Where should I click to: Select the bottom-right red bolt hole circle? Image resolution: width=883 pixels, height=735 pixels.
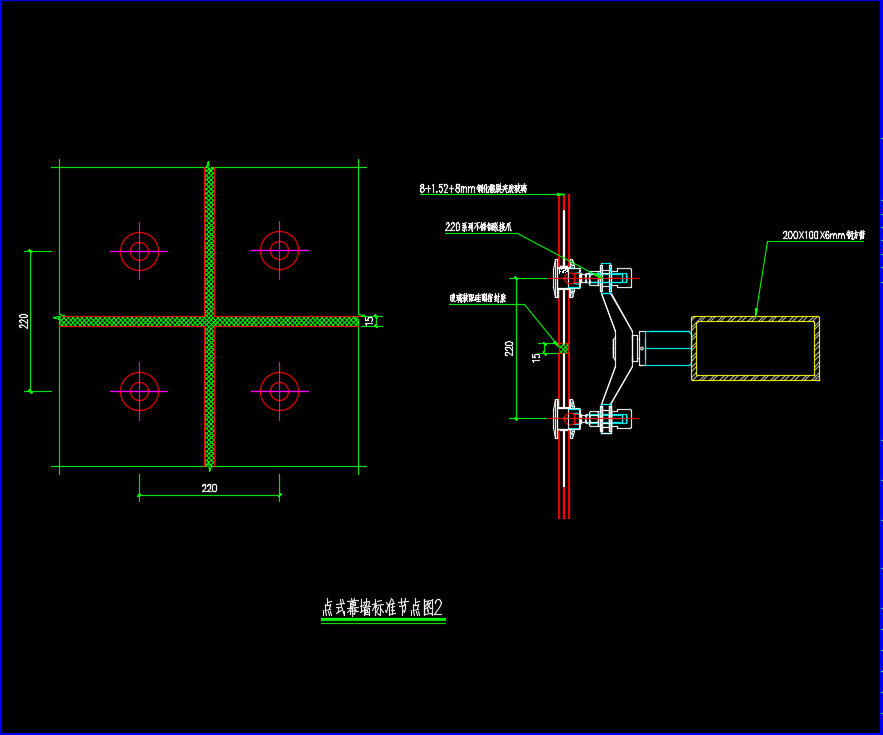coord(279,391)
